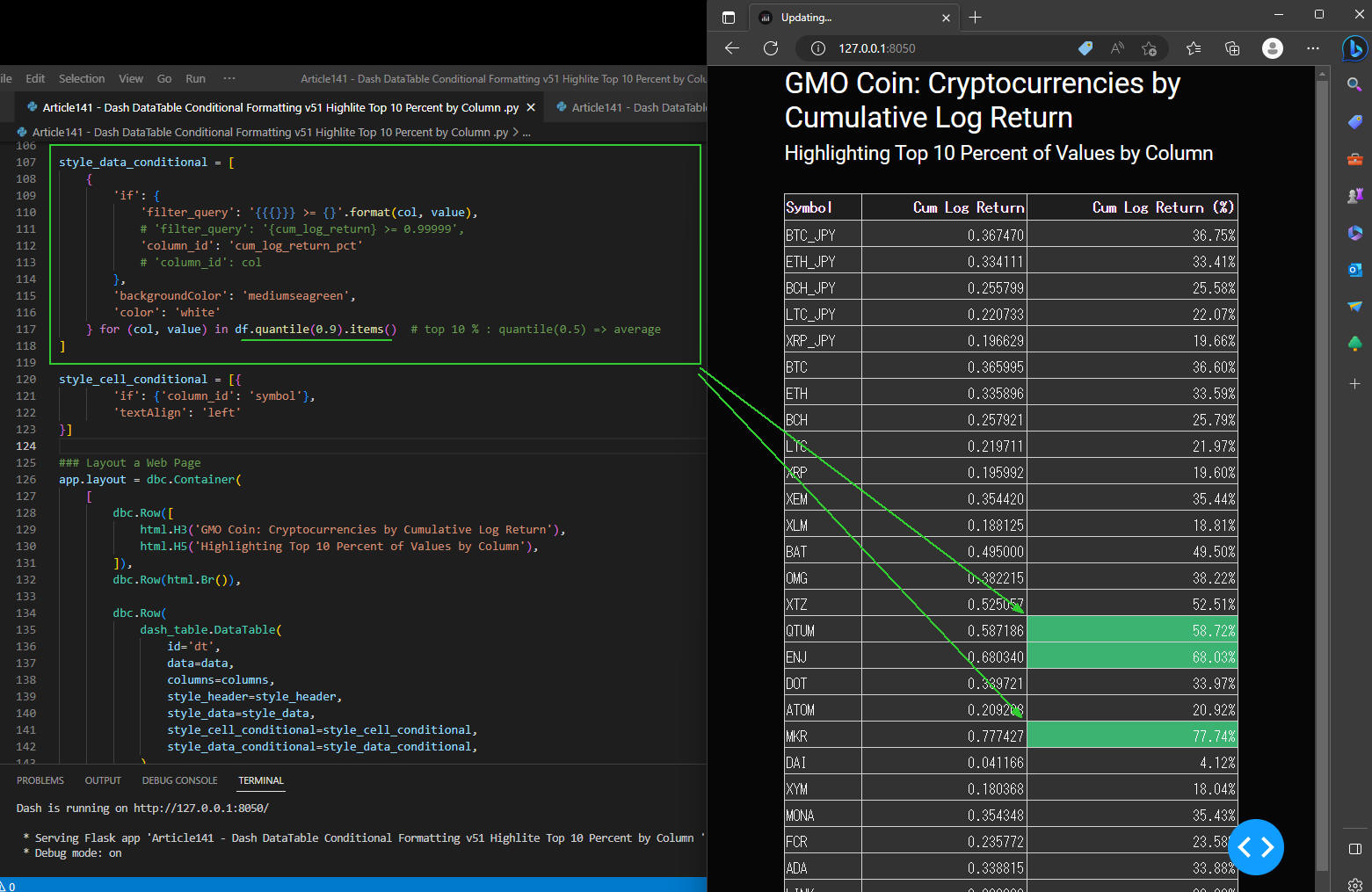Click Dash debug tools blue button
The height and width of the screenshot is (892, 1372).
coord(1255,847)
